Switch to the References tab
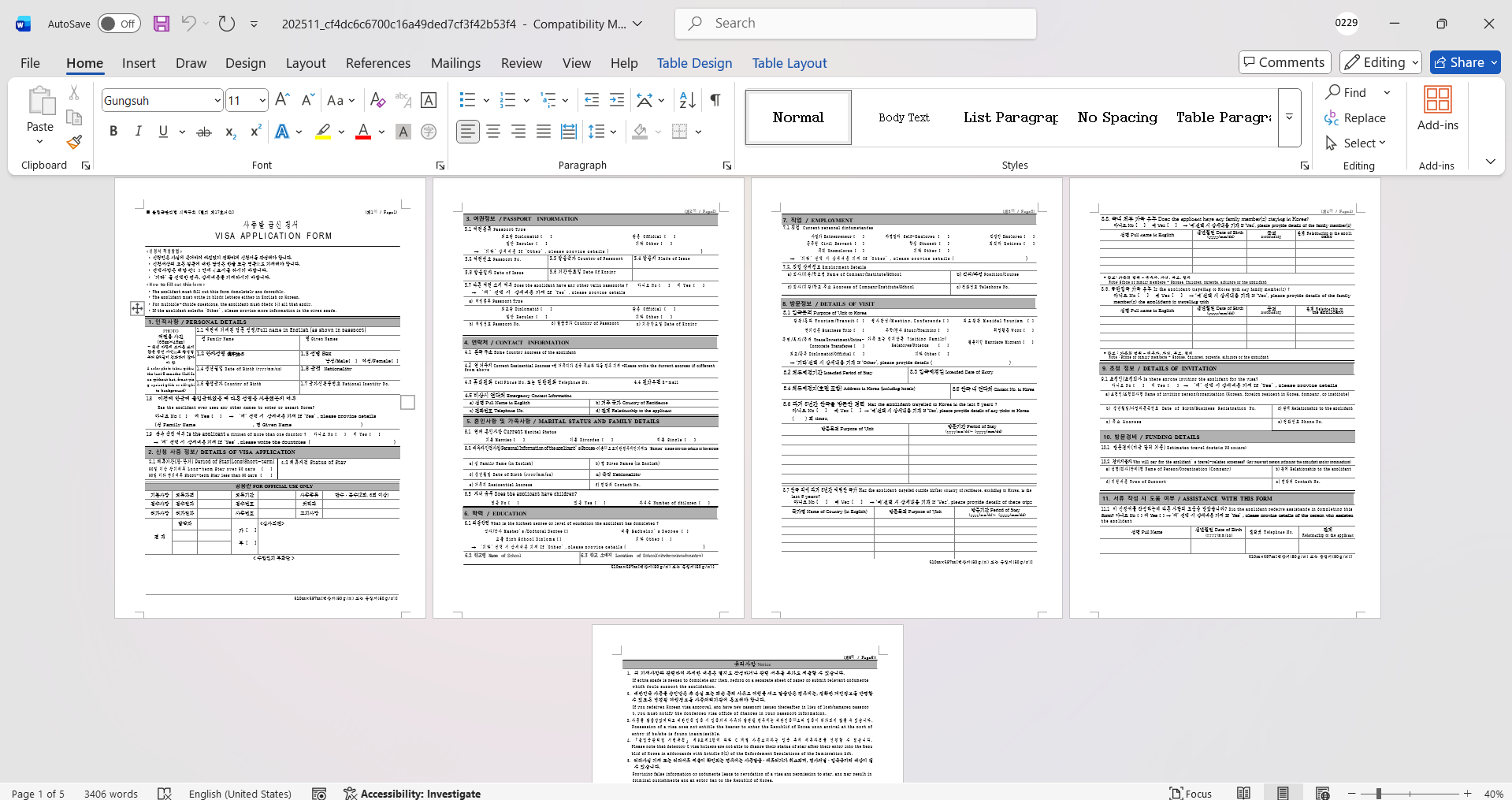The image size is (1512, 800). coord(378,63)
